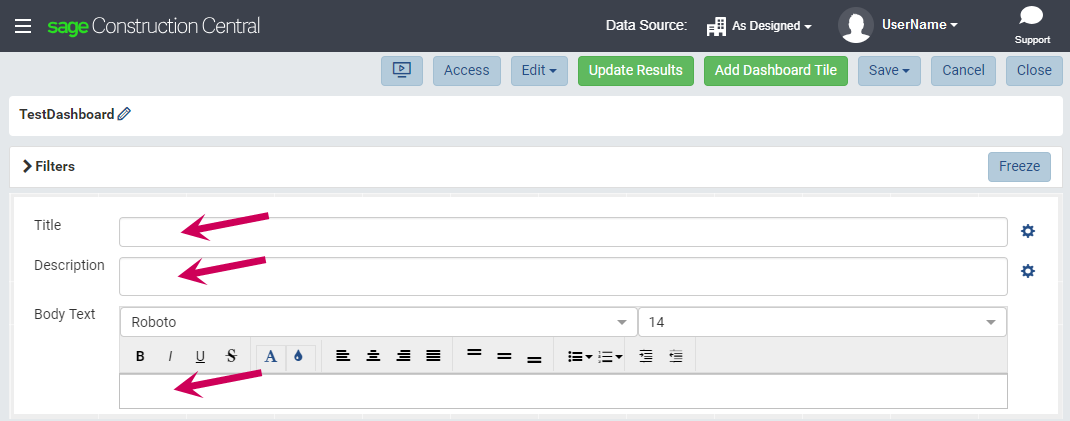Center align the body text

(373, 356)
